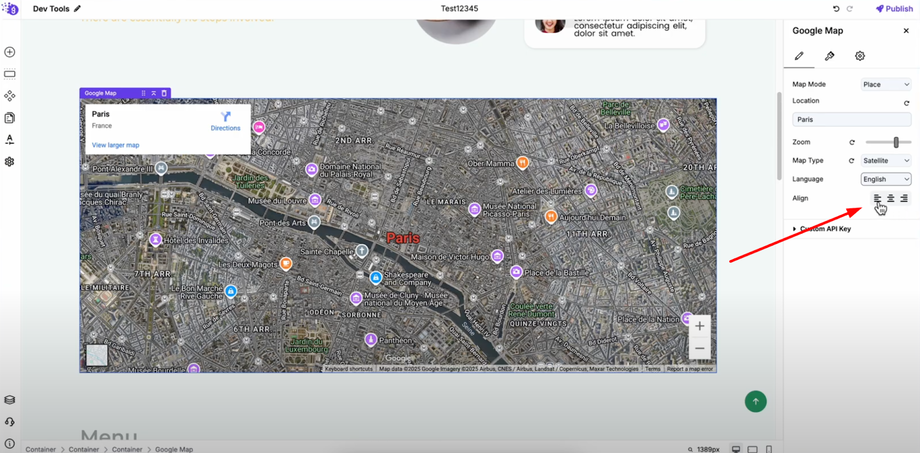The height and width of the screenshot is (453, 920).
Task: Reset the Zoom value with its refresh icon
Action: [x=852, y=142]
